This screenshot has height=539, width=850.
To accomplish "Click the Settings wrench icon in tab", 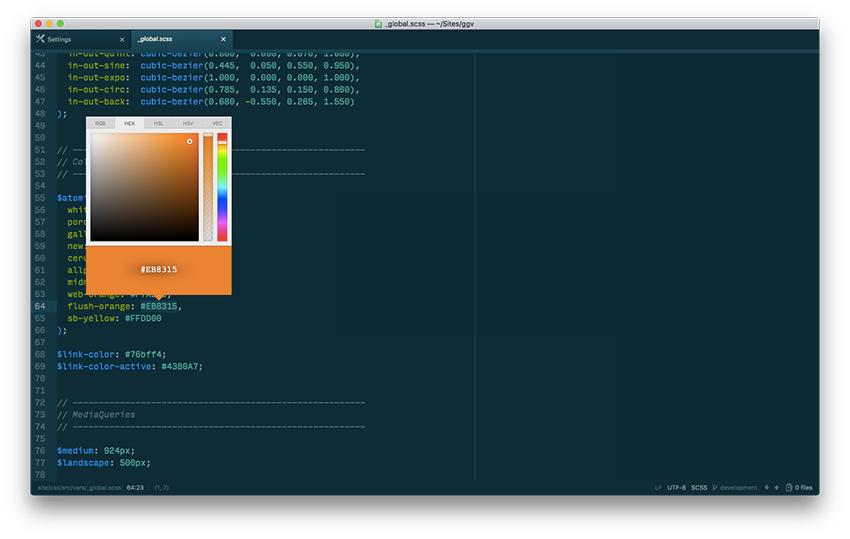I will pos(40,39).
